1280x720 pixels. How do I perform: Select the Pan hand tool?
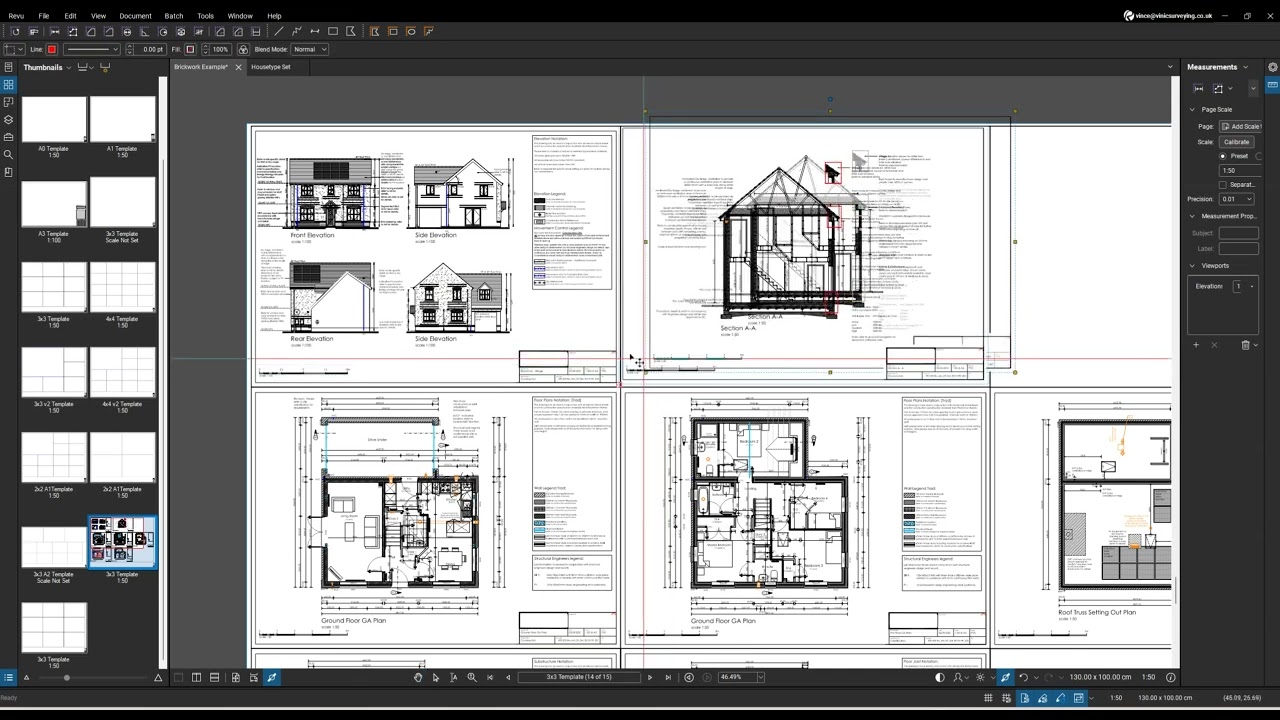coord(418,677)
